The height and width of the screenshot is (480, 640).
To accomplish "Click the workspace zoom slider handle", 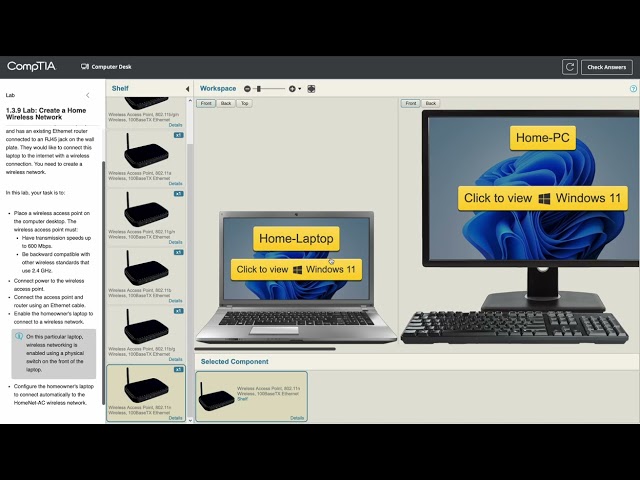I will pyautogui.click(x=258, y=89).
